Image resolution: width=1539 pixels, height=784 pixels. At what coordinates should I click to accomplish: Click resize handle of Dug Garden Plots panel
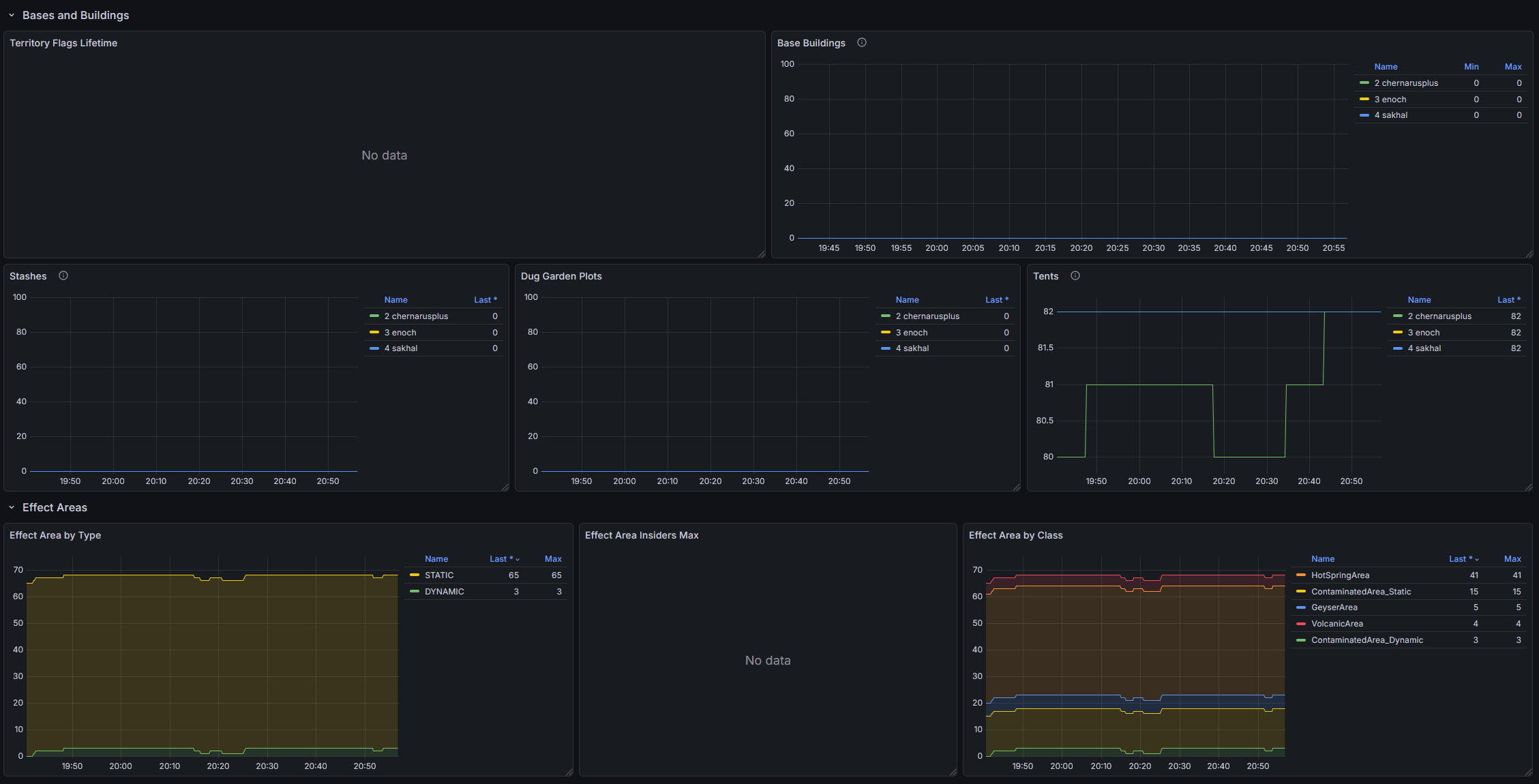point(1016,487)
